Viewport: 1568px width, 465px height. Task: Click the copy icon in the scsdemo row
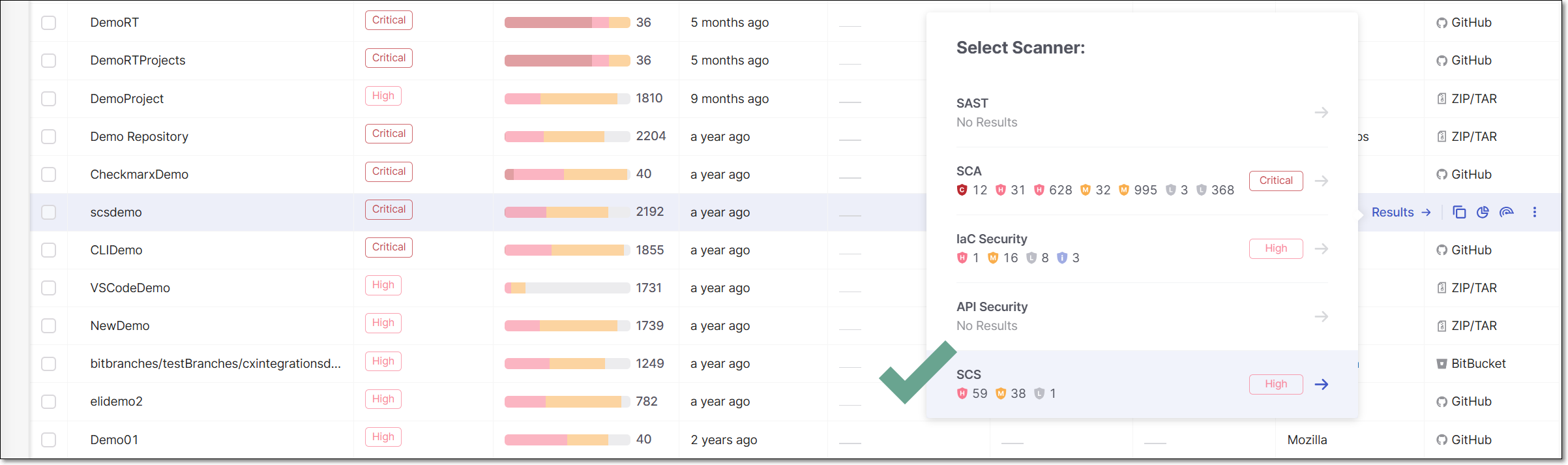[1459, 212]
